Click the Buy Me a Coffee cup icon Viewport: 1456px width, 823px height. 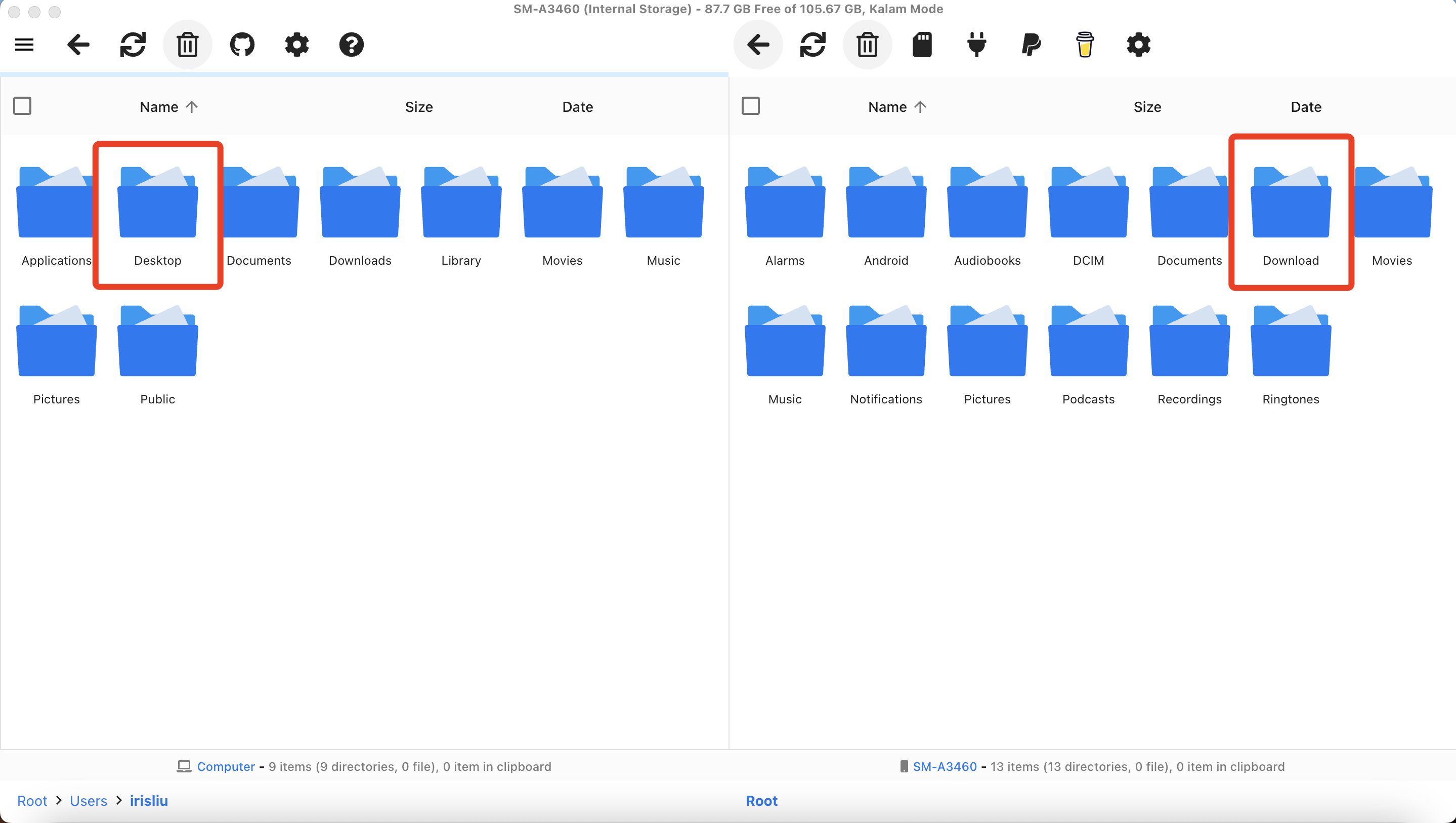(1085, 45)
